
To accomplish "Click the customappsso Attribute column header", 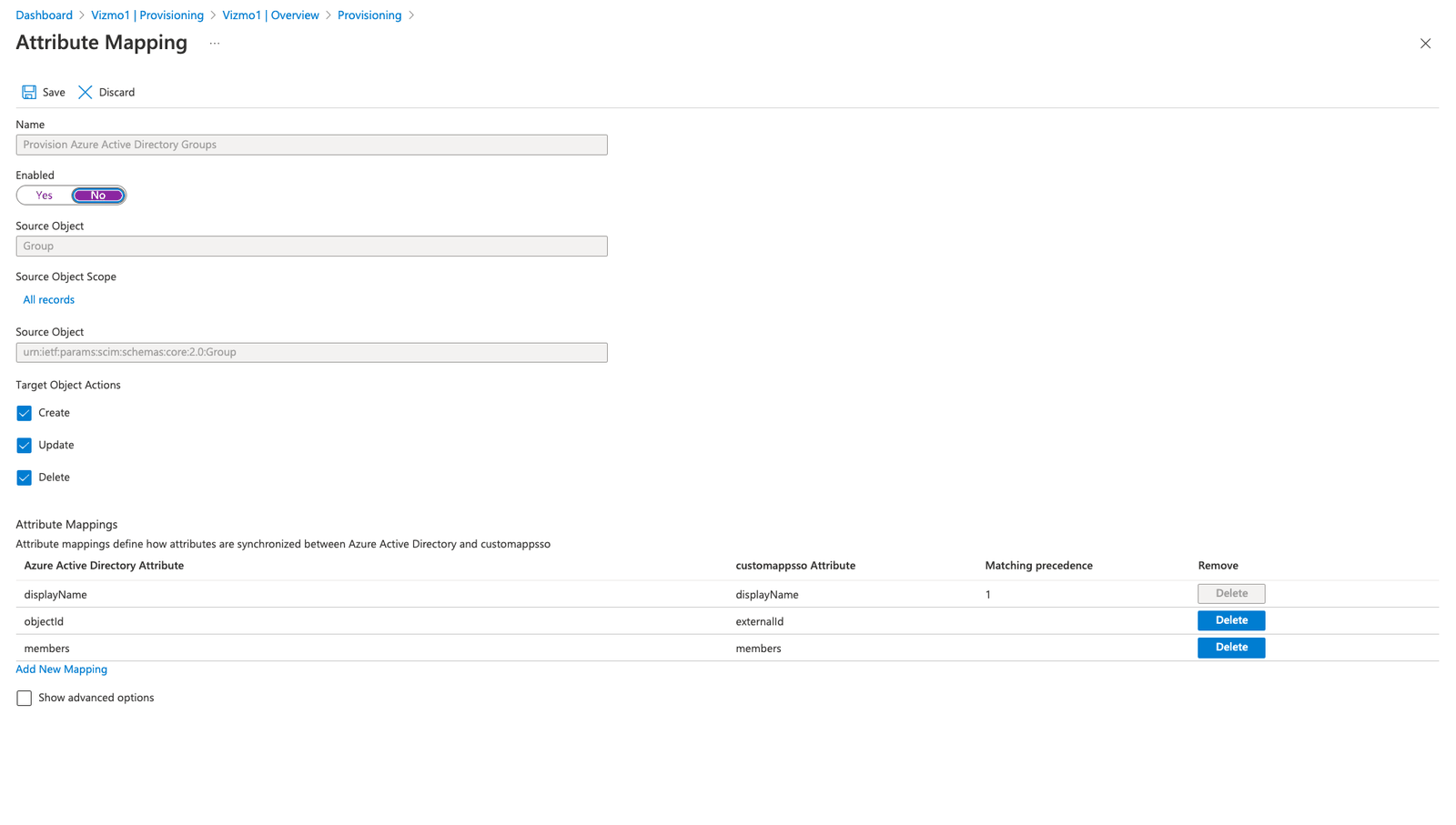I will click(x=795, y=566).
